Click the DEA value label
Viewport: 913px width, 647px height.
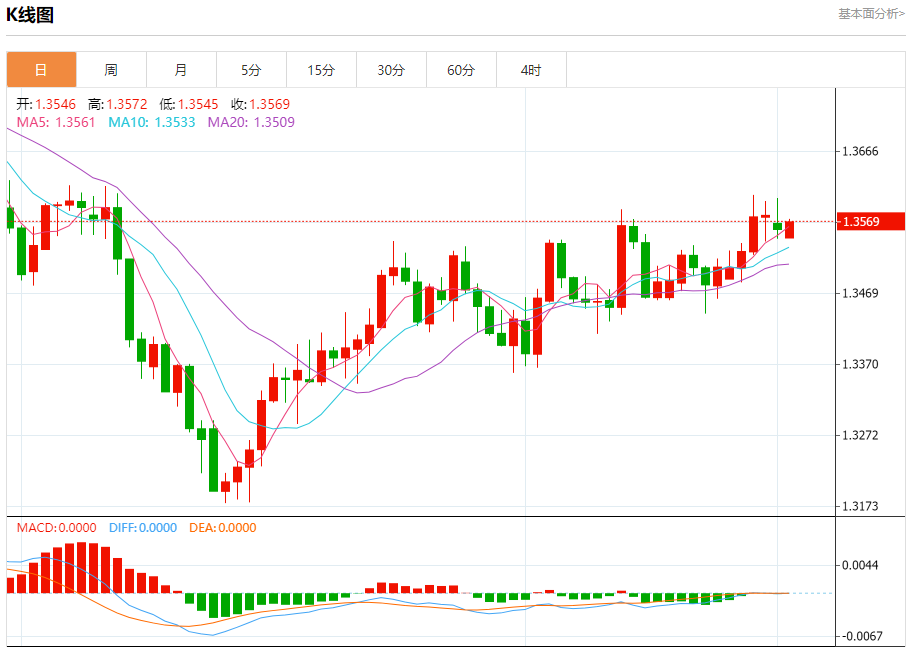[220, 528]
